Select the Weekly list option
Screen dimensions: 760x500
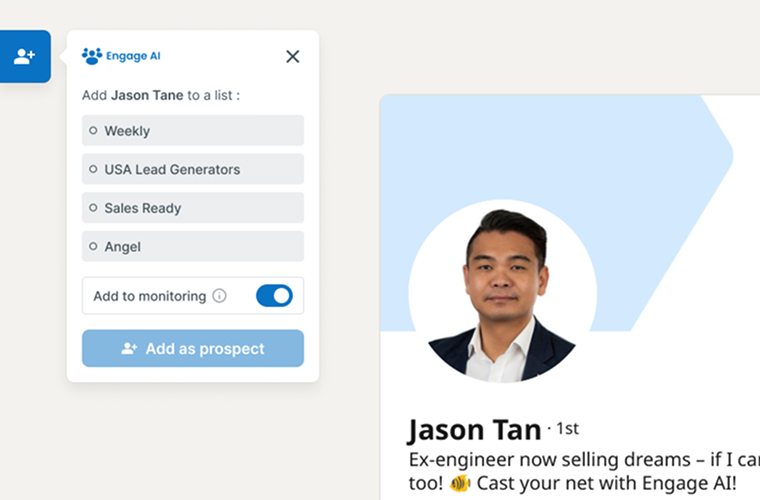pyautogui.click(x=193, y=130)
